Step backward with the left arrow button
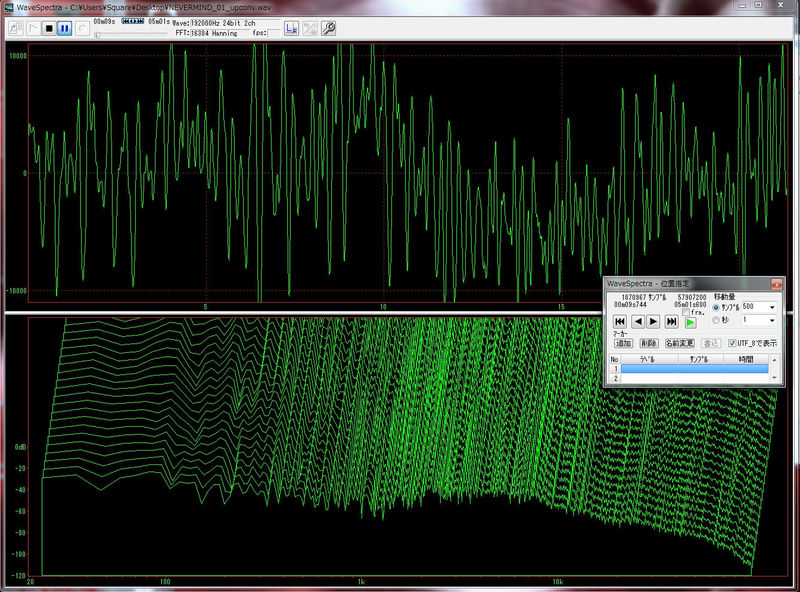 (x=637, y=321)
